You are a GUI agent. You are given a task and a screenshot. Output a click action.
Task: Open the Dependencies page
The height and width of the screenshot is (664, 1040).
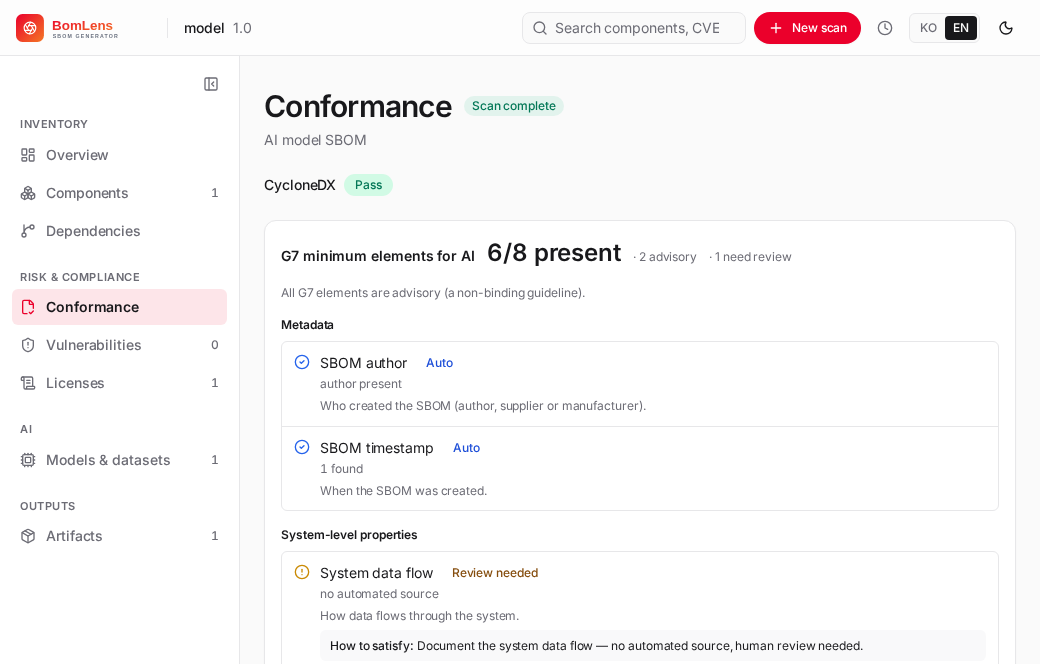119,231
